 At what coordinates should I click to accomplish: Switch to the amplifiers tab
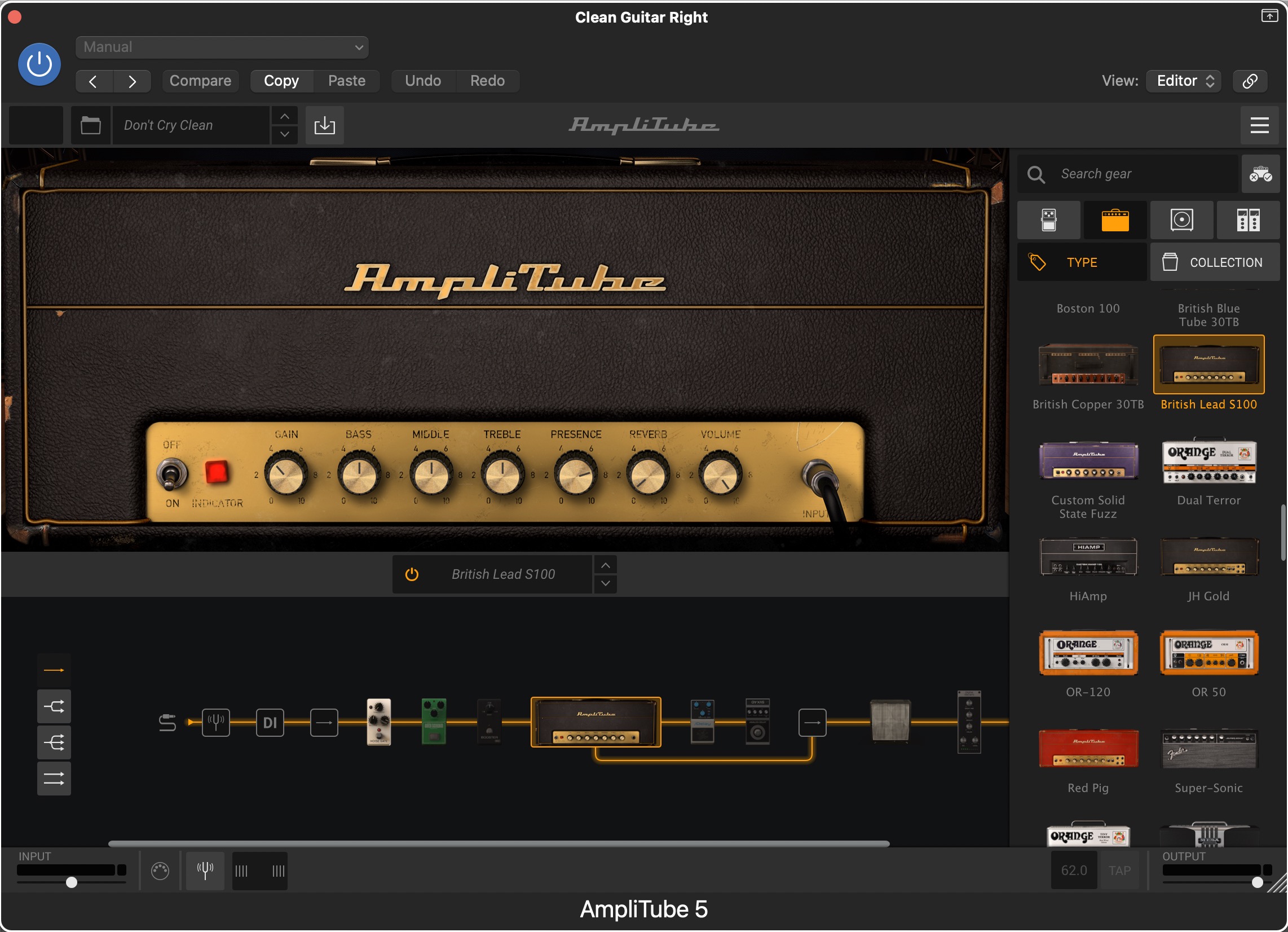[1115, 220]
